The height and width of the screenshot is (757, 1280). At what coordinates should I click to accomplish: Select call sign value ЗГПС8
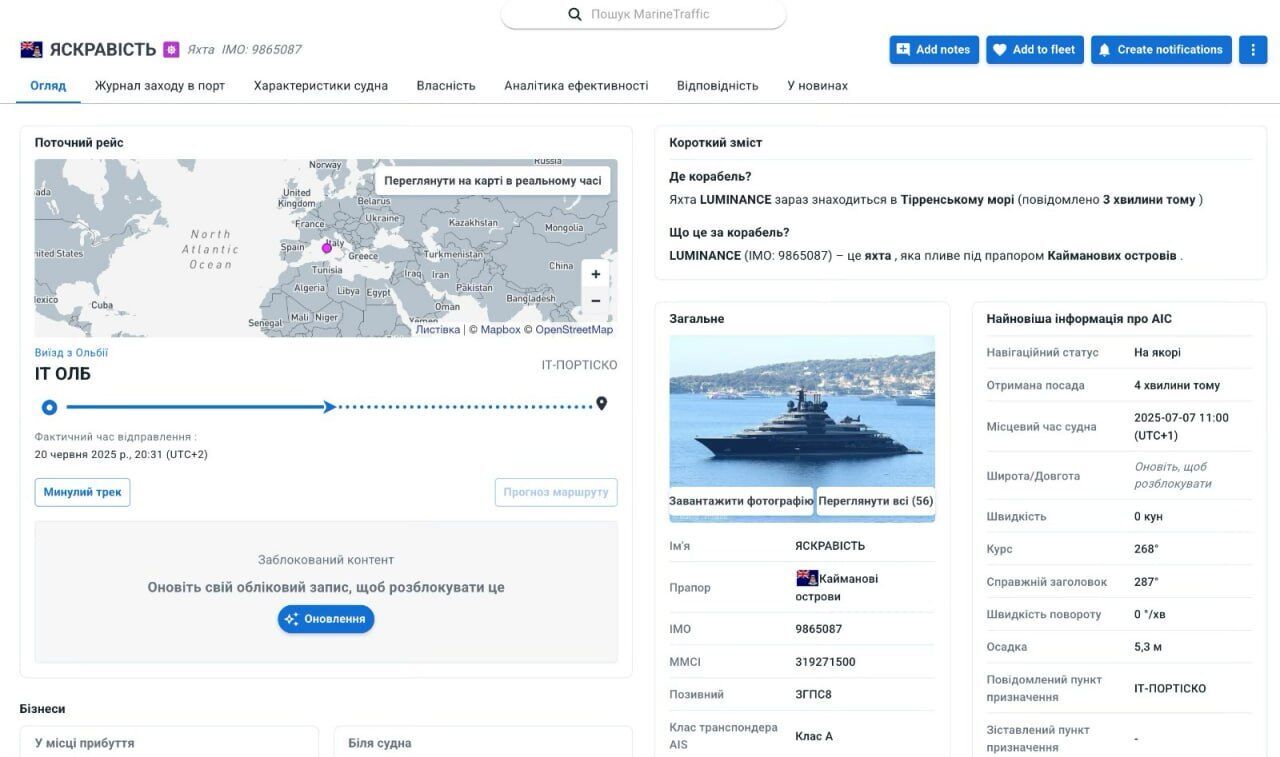coord(813,694)
